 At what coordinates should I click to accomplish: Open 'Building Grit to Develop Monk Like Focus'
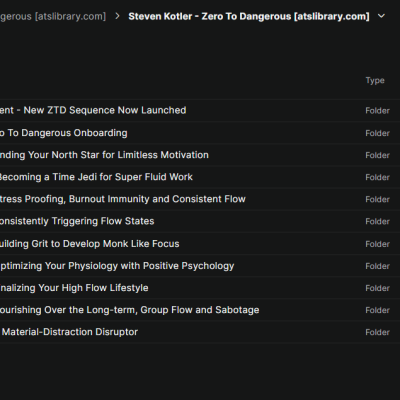click(x=90, y=244)
